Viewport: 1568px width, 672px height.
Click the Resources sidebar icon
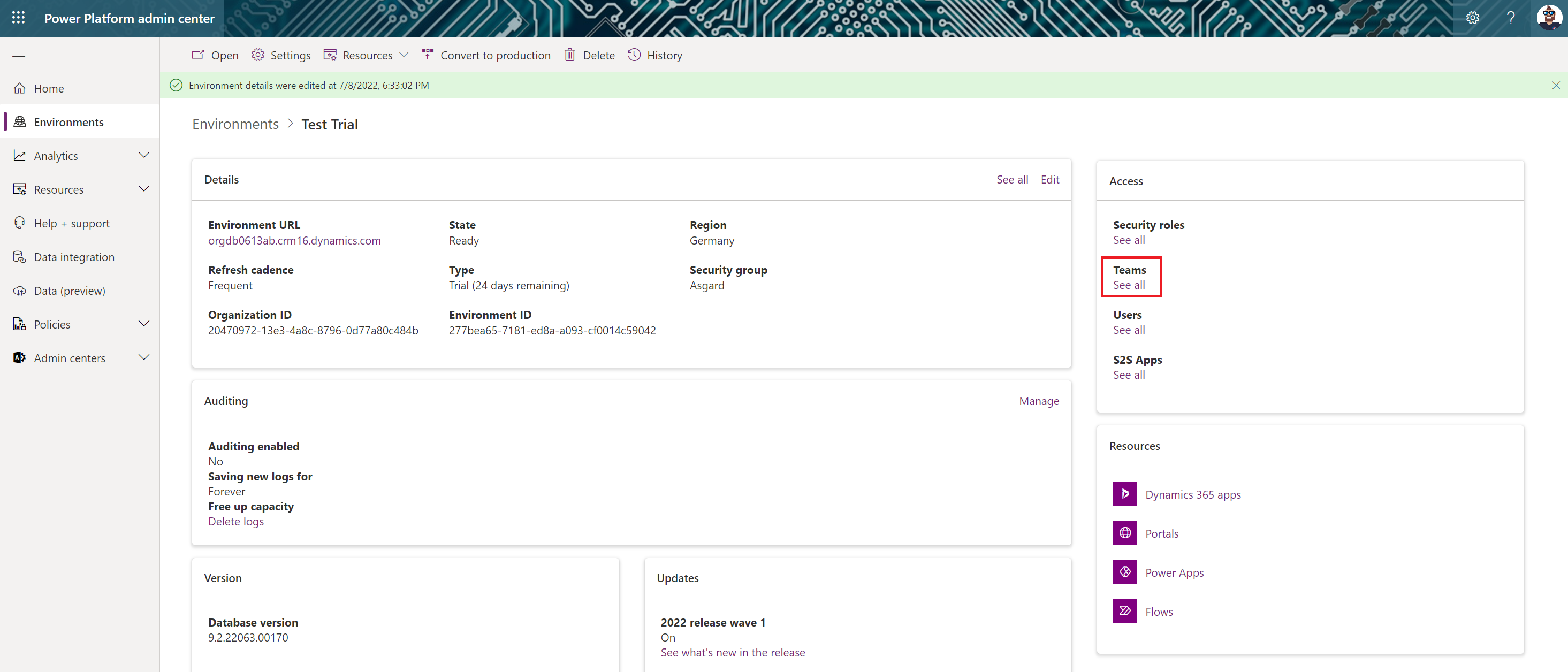[x=19, y=189]
